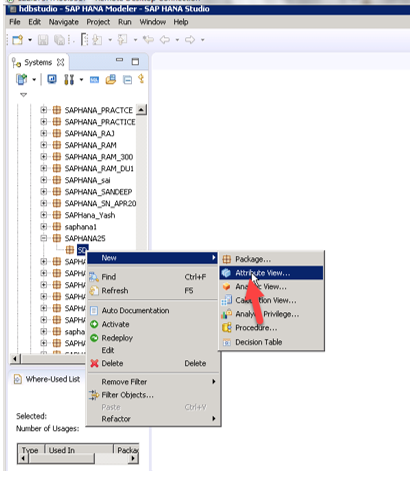Open the Remove Filter submenu

tap(152, 381)
